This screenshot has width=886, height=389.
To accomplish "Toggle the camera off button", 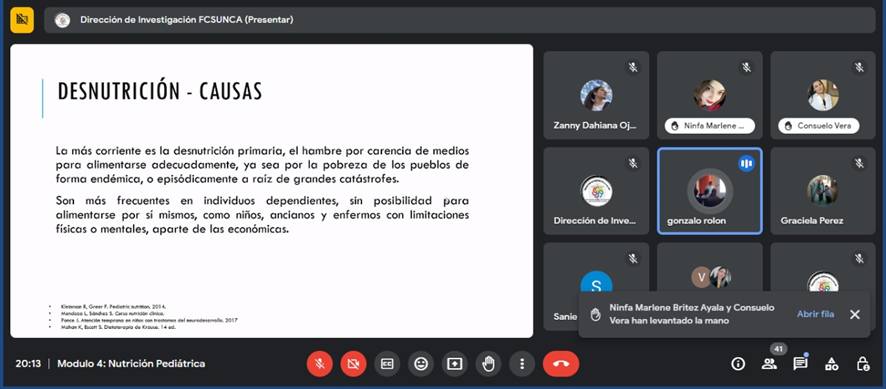I will [353, 364].
